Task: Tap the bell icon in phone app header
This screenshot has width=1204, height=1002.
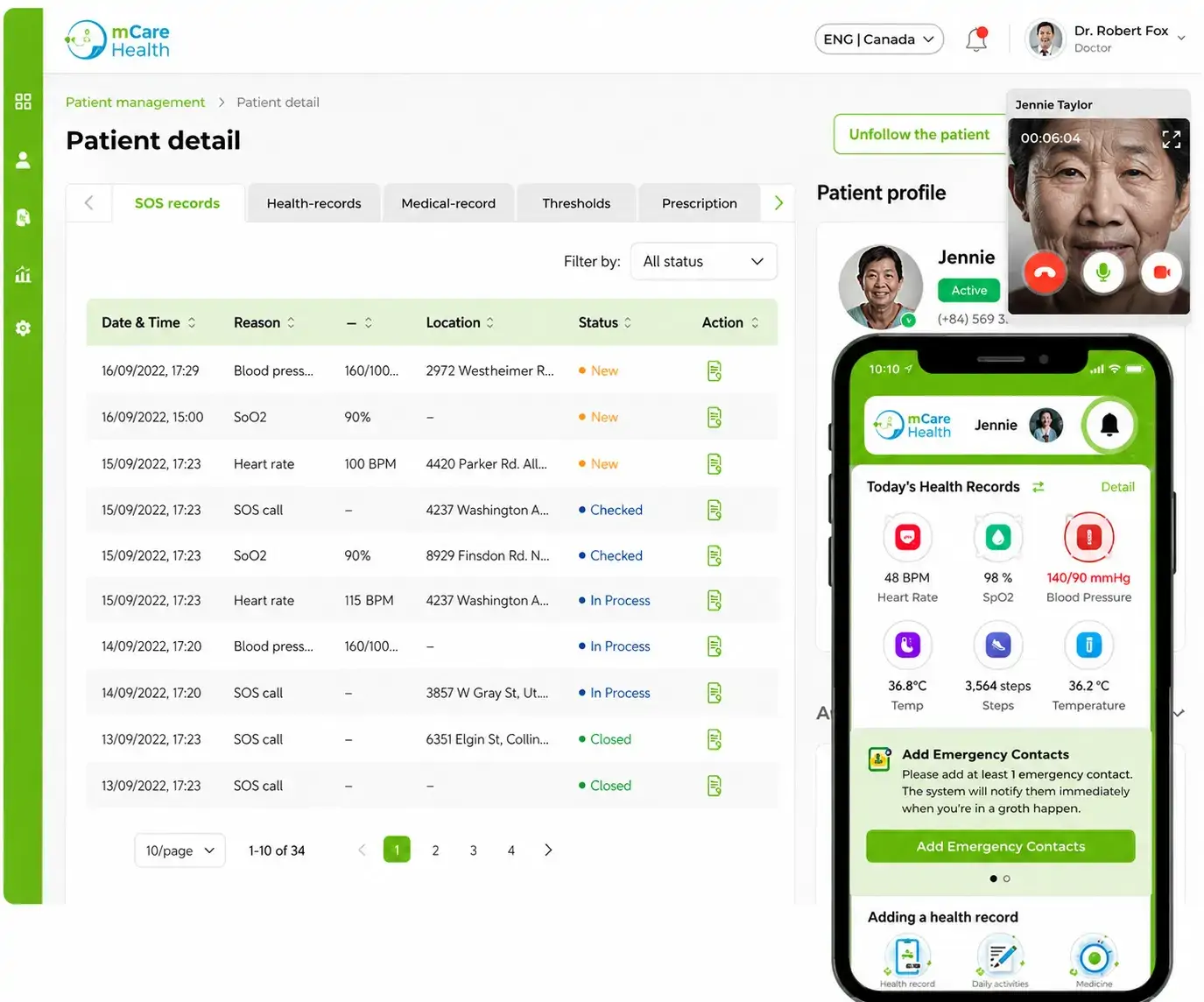Action: (x=1109, y=425)
